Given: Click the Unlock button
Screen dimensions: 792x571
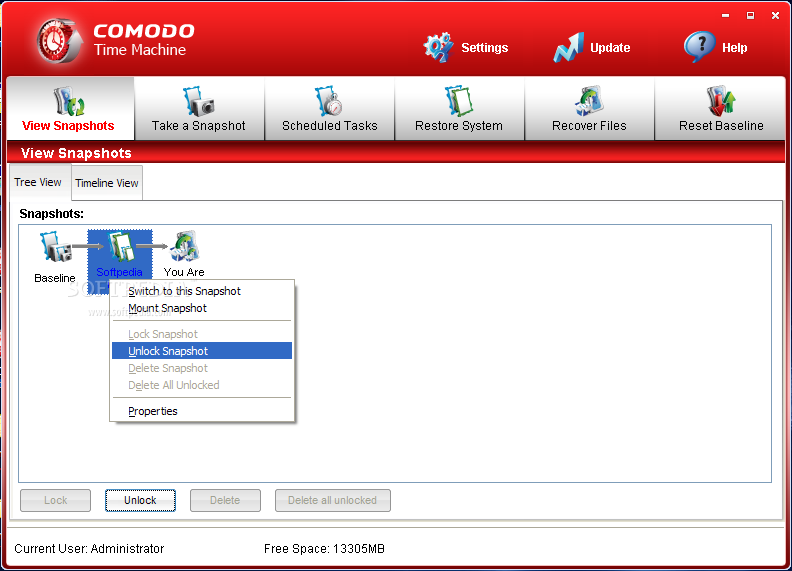Looking at the screenshot, I should pos(140,500).
